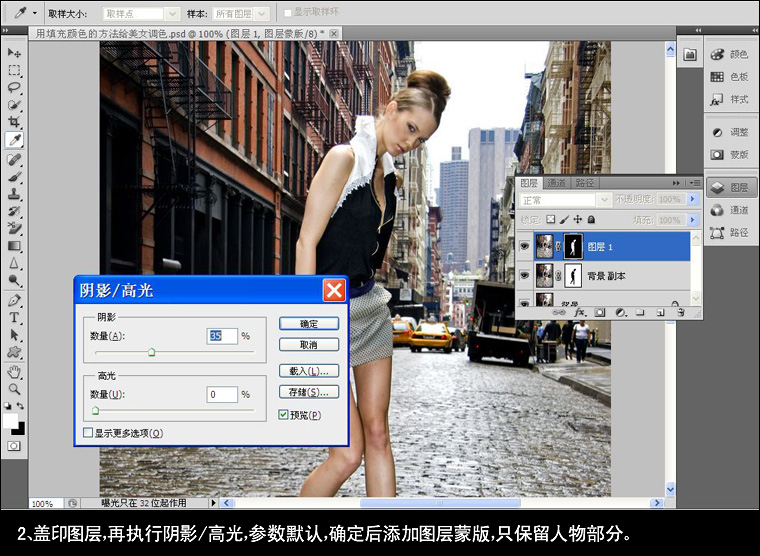Image resolution: width=760 pixels, height=556 pixels.
Task: Open the 取样大小 sample size dropdown
Action: pos(172,14)
